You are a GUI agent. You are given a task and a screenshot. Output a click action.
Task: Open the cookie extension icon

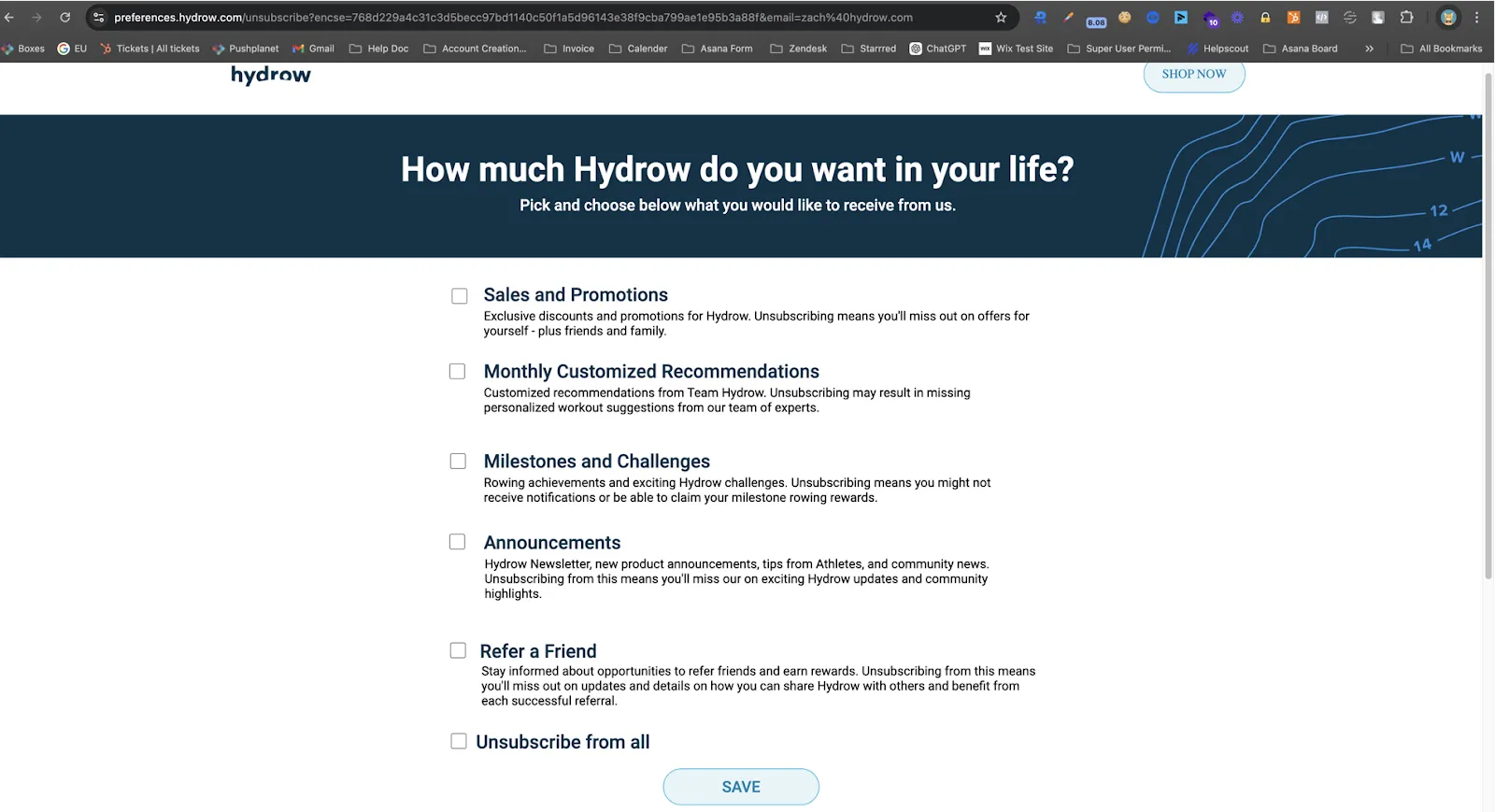click(x=1125, y=17)
